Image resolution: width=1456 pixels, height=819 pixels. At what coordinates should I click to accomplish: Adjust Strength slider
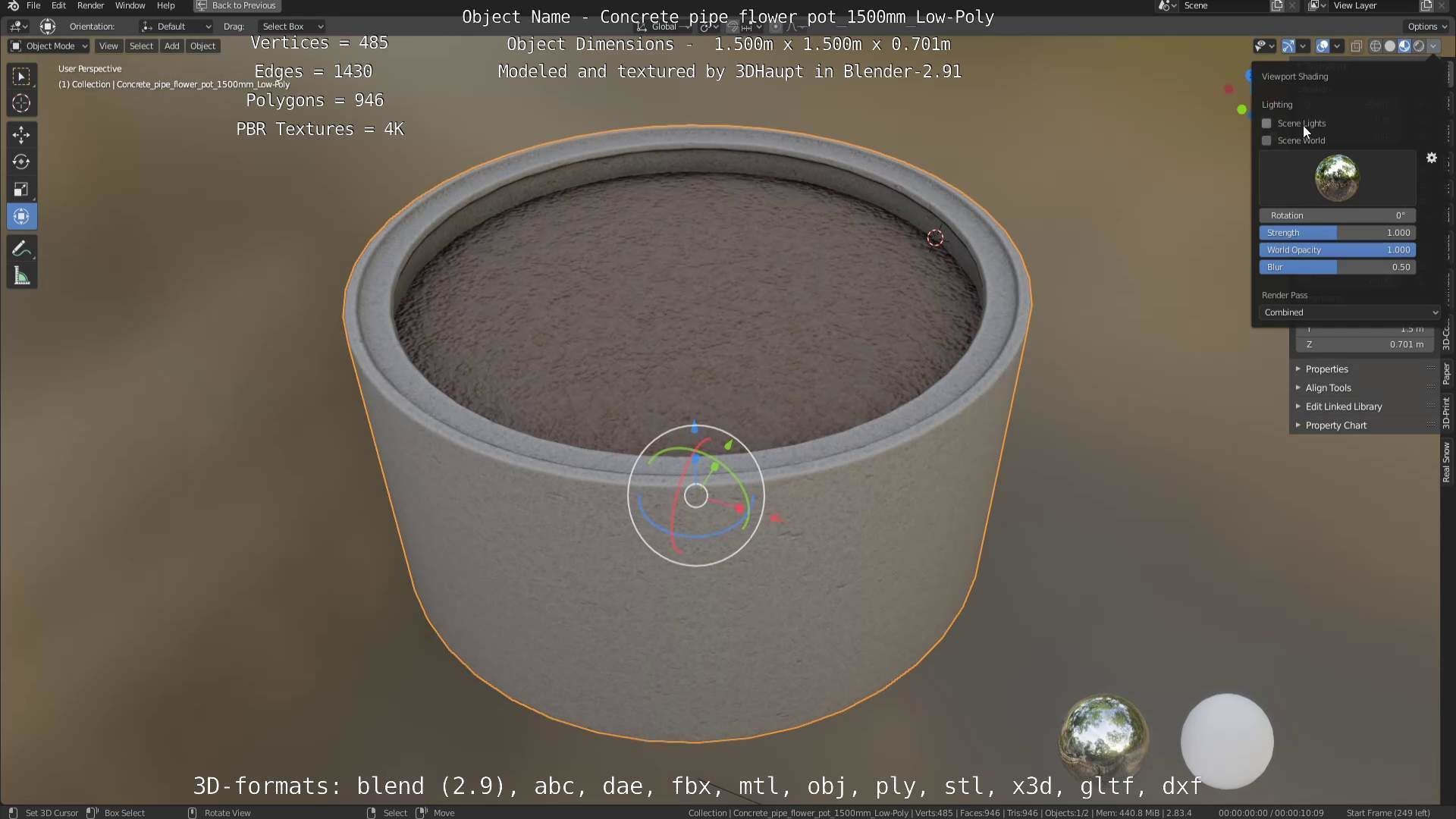click(x=1338, y=233)
